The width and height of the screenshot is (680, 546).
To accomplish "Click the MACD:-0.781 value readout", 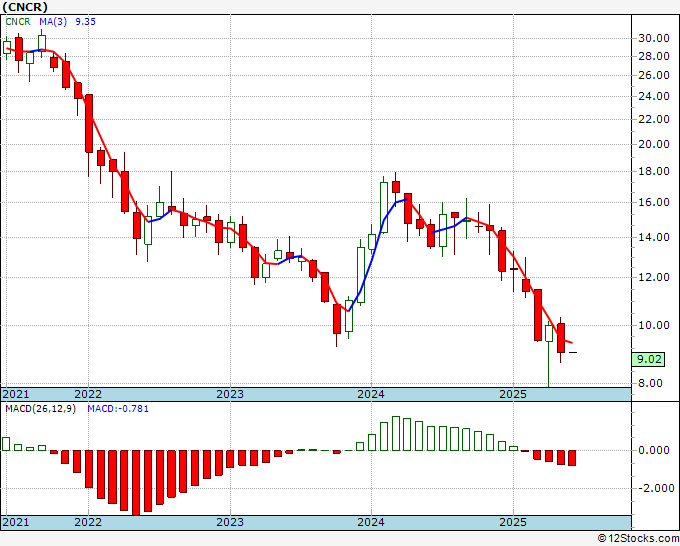I will [118, 409].
